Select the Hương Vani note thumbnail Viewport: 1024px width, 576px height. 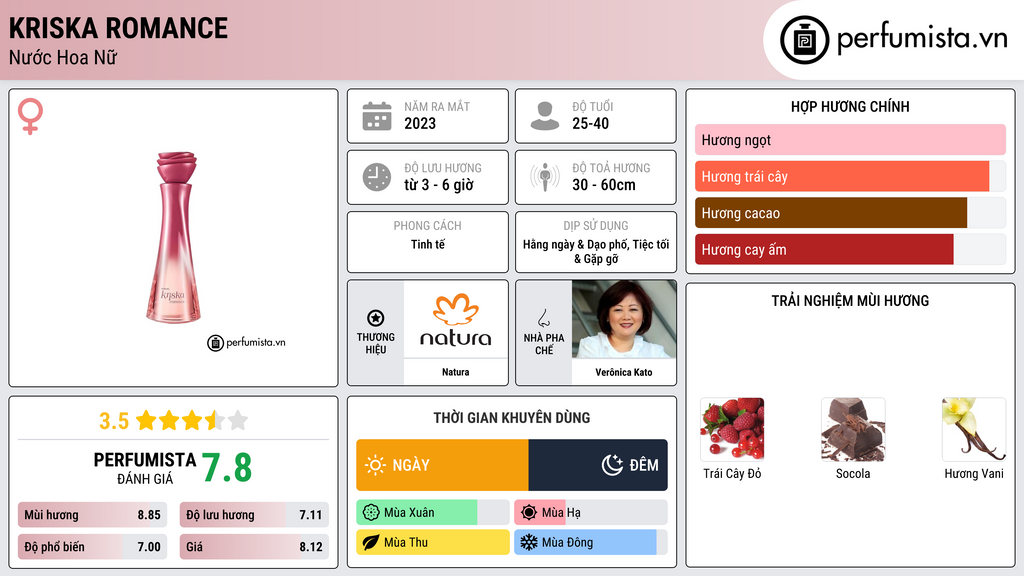[974, 430]
